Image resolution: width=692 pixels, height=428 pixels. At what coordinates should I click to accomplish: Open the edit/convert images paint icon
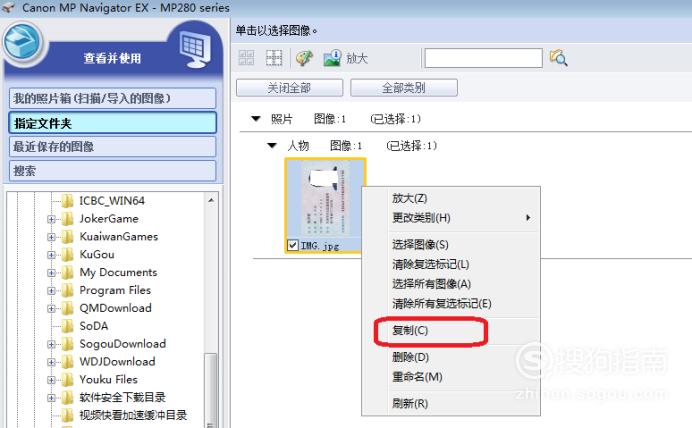click(304, 58)
